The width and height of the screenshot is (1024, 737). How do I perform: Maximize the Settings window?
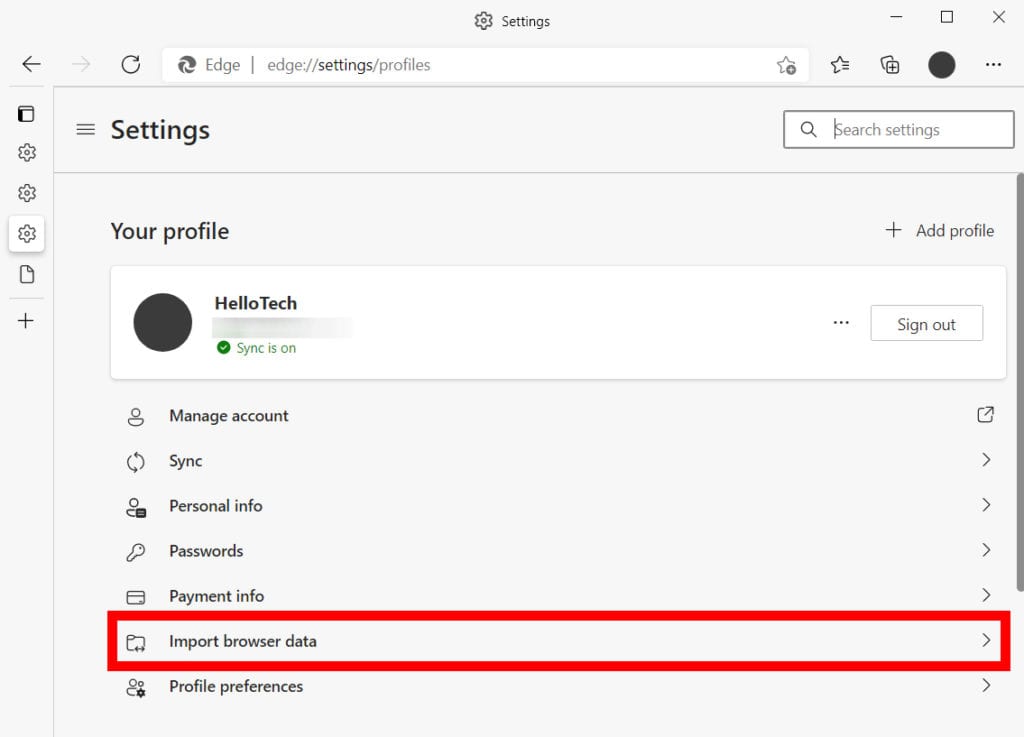point(947,17)
